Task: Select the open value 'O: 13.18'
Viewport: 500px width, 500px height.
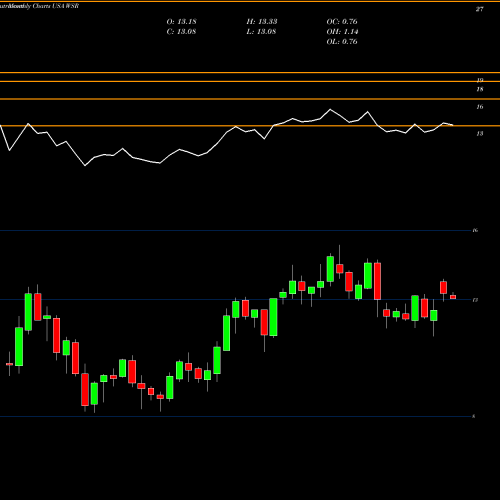Action: pos(181,22)
